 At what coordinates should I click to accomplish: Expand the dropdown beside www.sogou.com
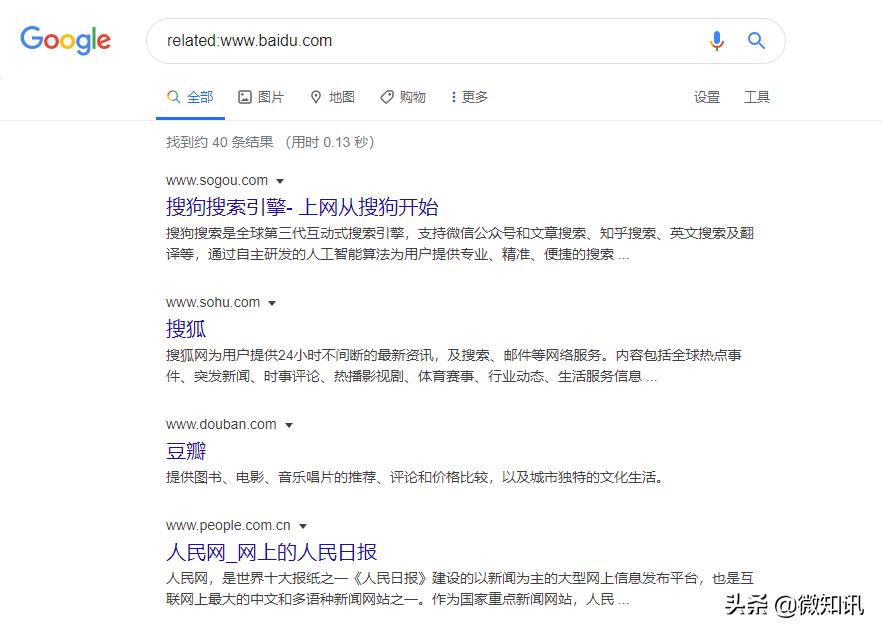[x=281, y=180]
